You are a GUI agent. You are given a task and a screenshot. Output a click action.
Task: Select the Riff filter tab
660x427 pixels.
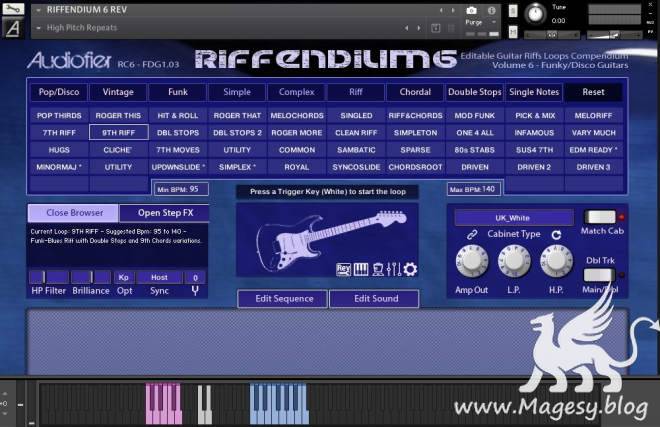pyautogui.click(x=356, y=92)
